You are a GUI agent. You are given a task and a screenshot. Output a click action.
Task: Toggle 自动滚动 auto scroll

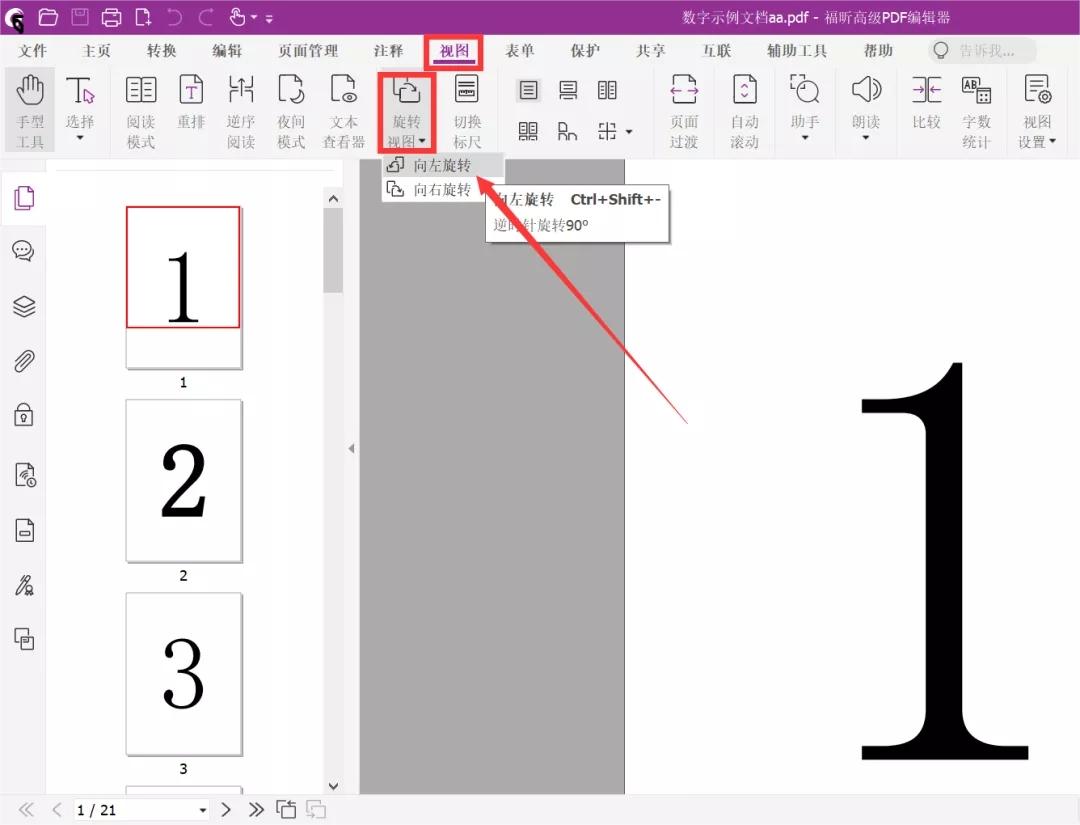(x=744, y=111)
